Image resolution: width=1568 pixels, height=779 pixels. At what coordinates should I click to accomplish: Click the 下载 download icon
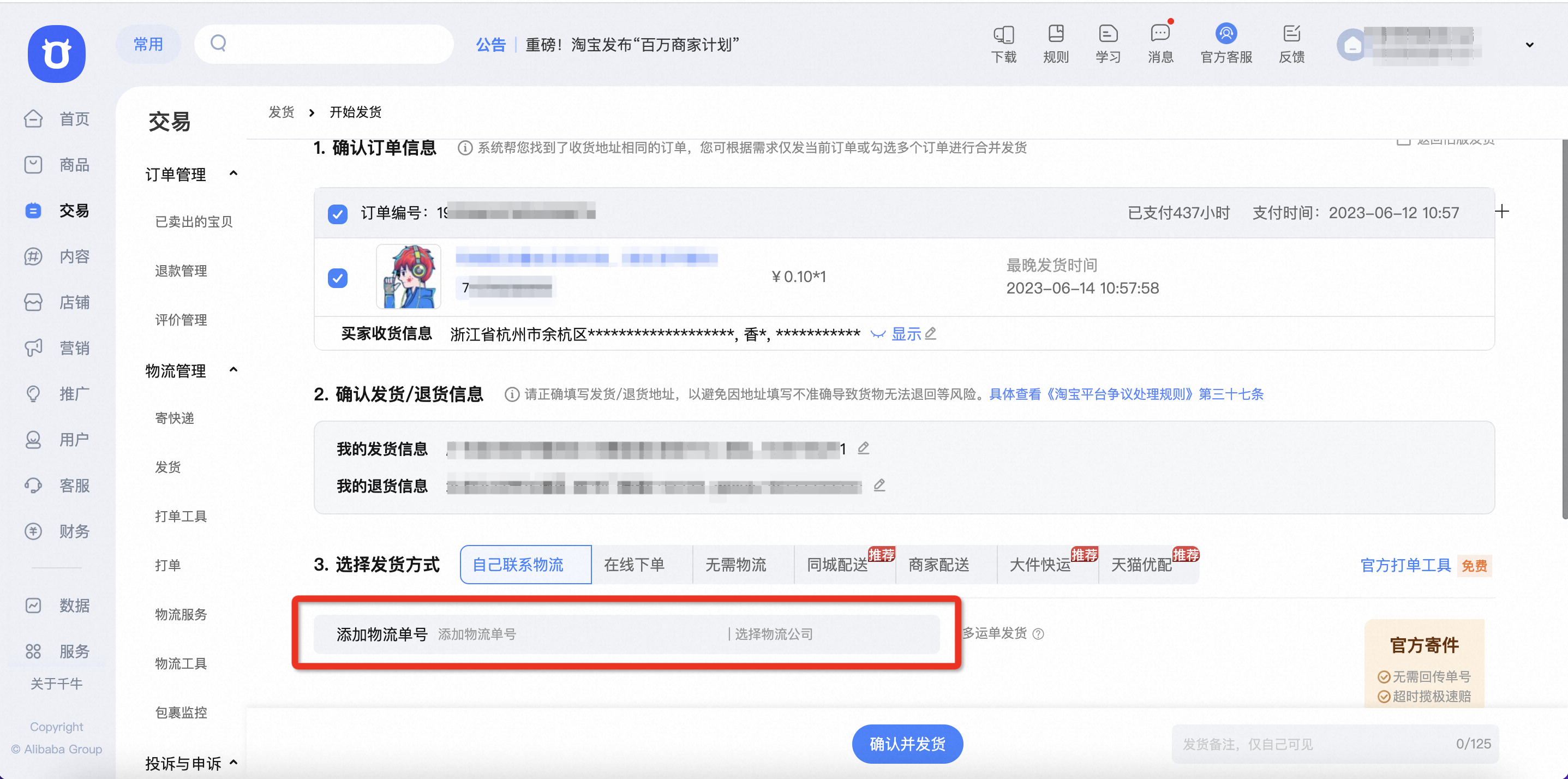[x=1004, y=34]
